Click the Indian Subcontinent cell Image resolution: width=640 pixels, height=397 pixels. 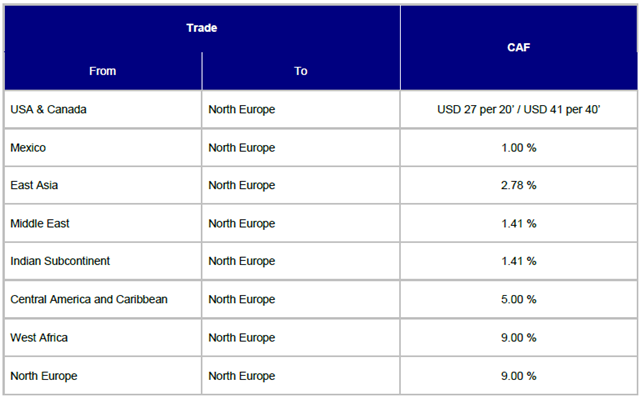pyautogui.click(x=103, y=261)
